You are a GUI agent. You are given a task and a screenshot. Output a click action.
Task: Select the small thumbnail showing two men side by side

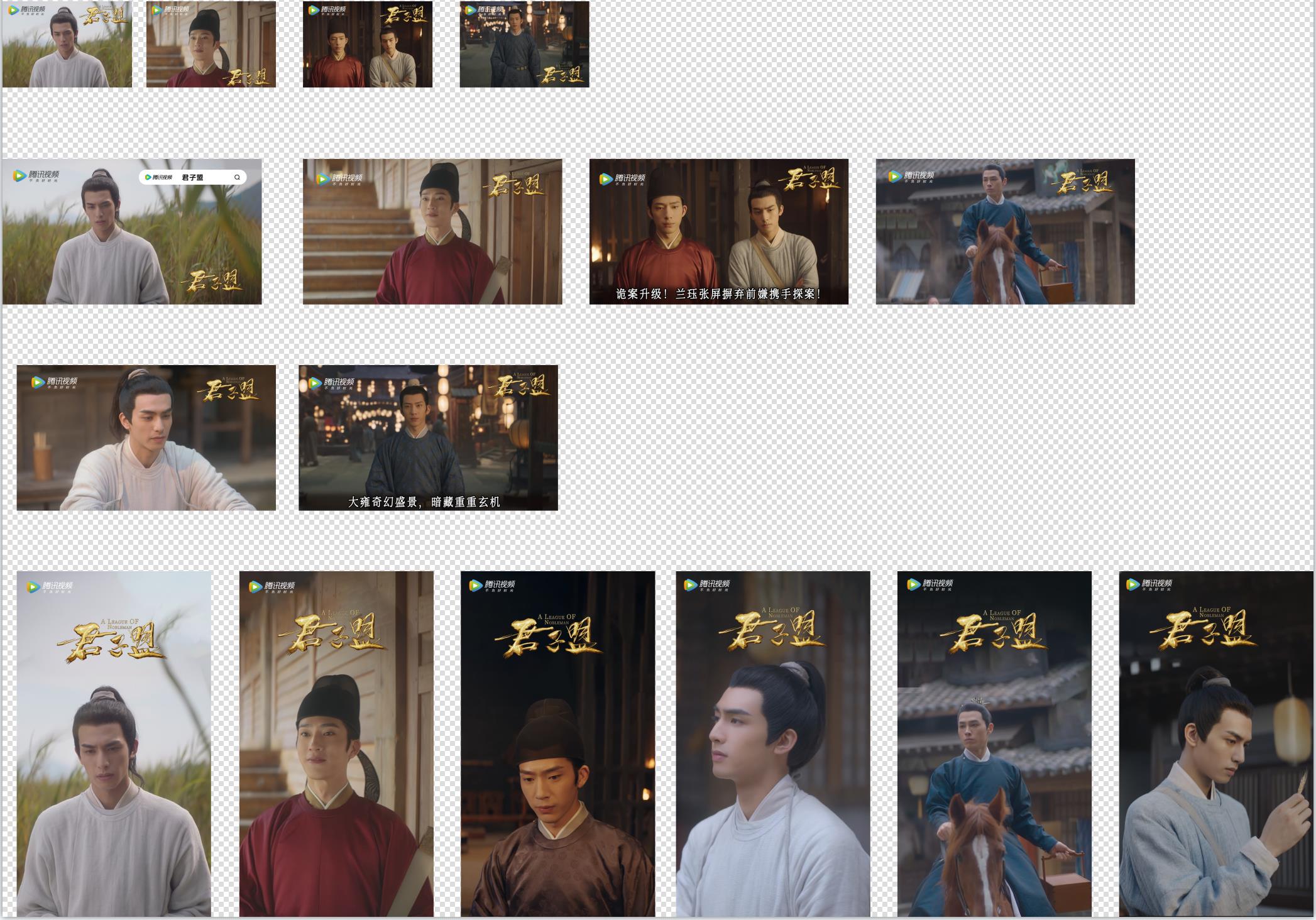pos(368,44)
